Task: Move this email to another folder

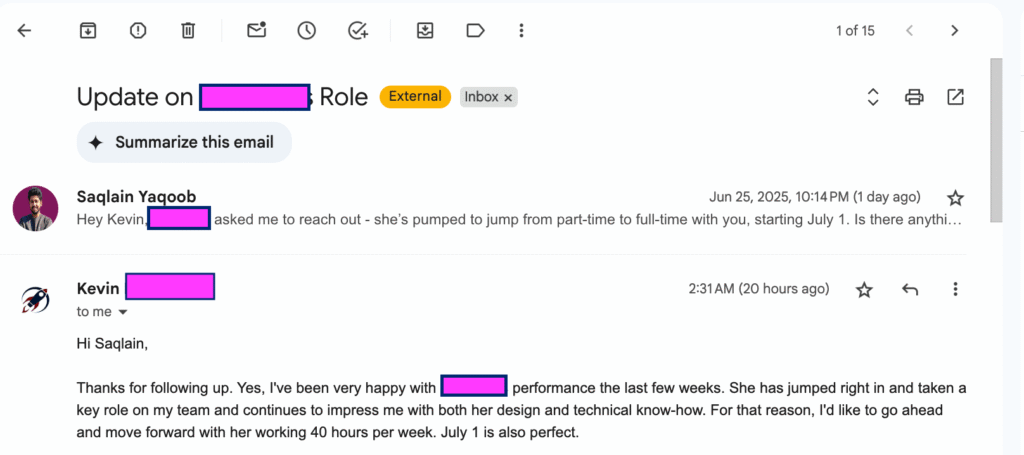Action: pyautogui.click(x=425, y=30)
